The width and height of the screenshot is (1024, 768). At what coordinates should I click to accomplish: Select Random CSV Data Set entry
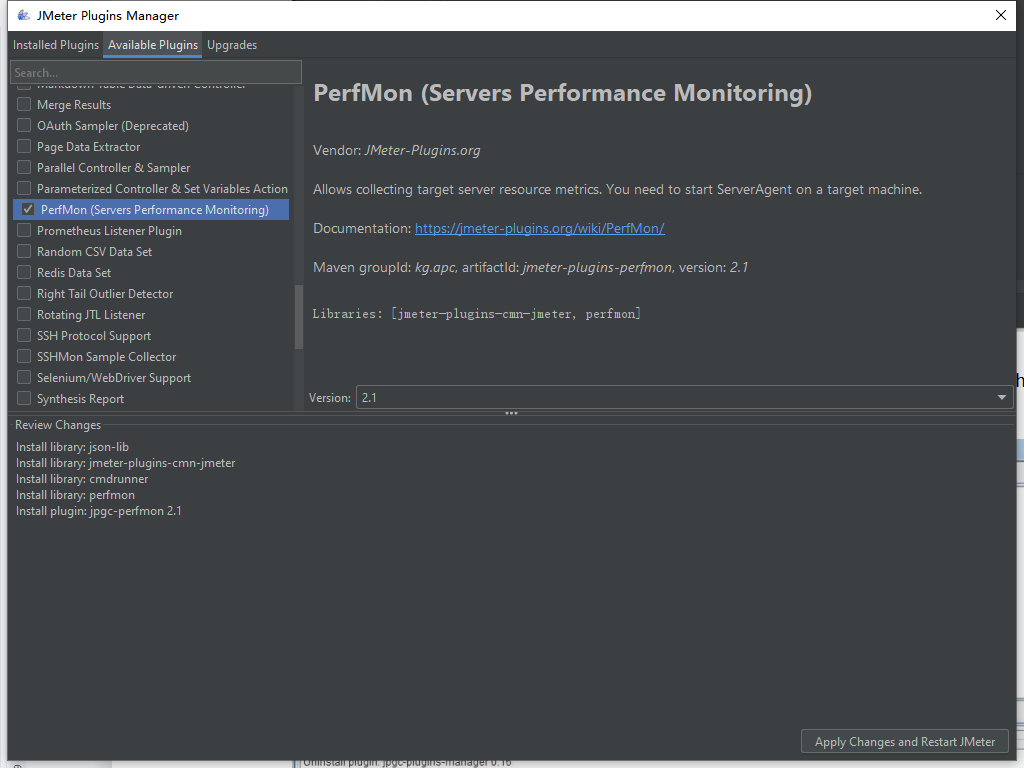(94, 251)
